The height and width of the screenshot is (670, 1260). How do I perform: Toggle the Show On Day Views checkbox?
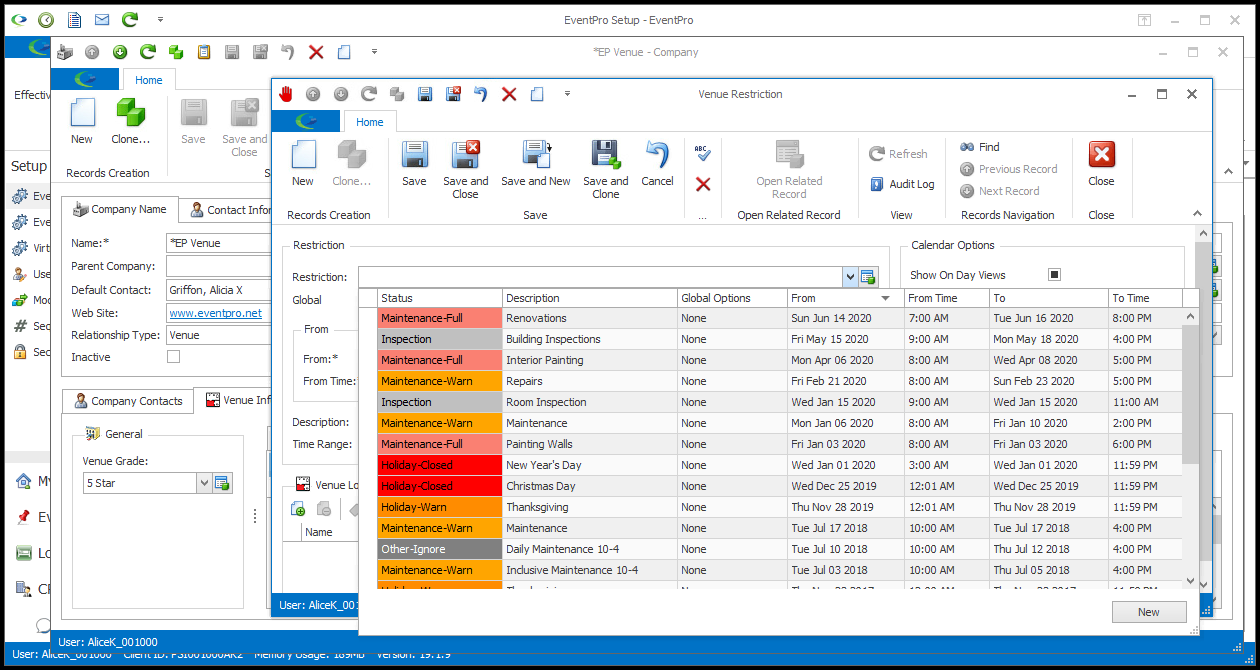pyautogui.click(x=1054, y=274)
